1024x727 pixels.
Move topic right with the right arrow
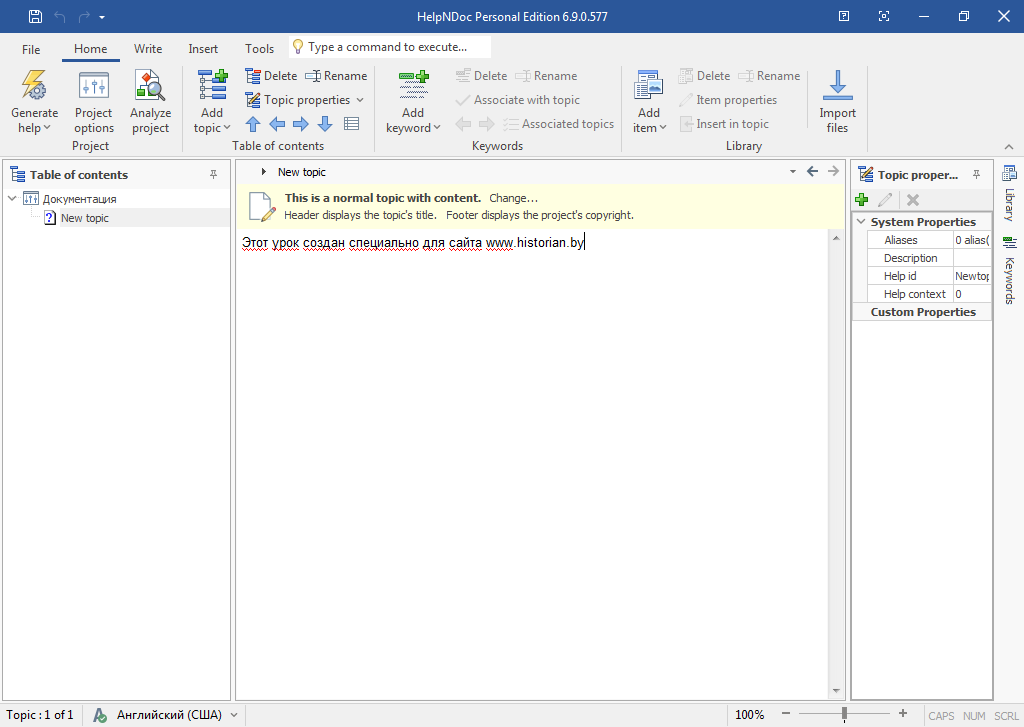point(300,123)
